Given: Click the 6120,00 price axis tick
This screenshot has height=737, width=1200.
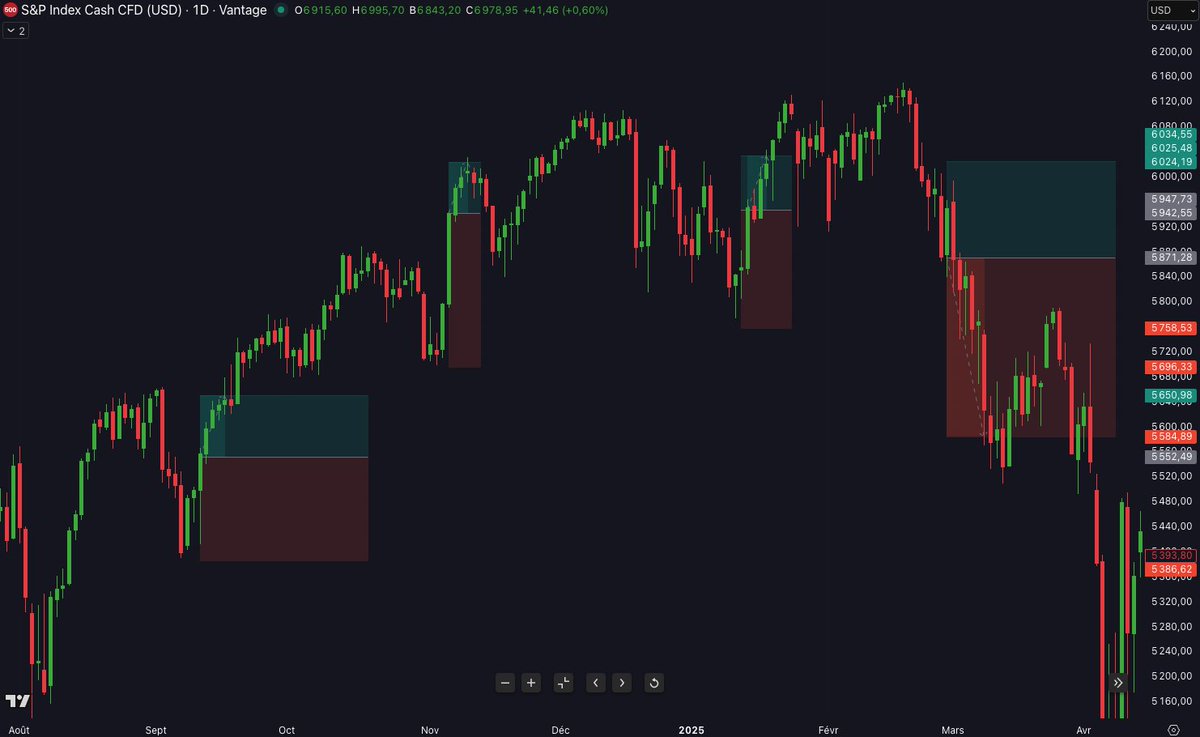Looking at the screenshot, I should (1171, 101).
